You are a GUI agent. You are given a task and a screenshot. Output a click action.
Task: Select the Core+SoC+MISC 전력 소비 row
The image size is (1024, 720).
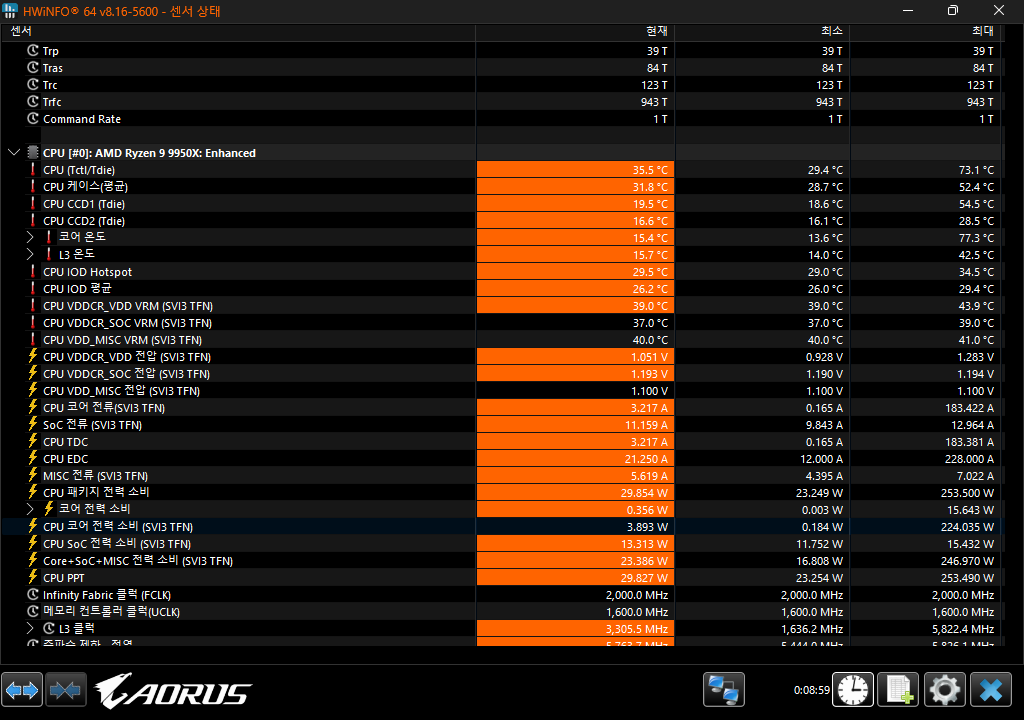pyautogui.click(x=501, y=560)
